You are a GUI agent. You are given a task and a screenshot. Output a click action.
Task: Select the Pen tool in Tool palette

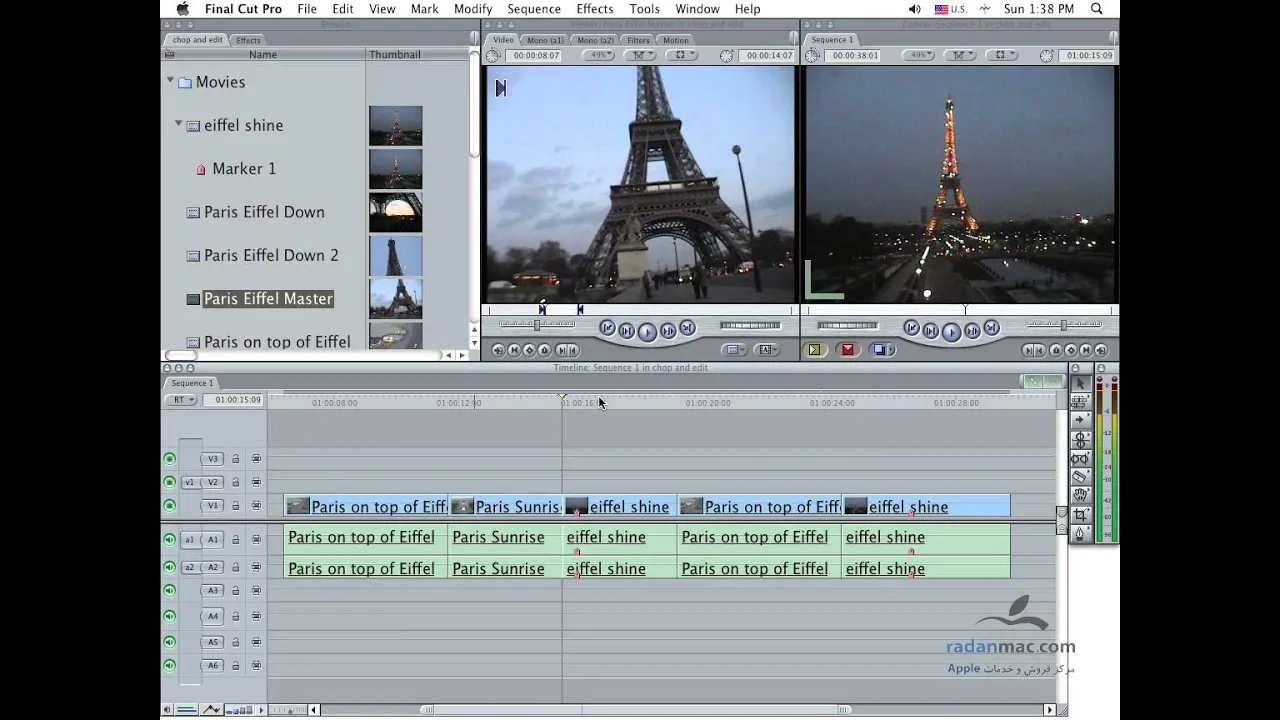coord(1080,534)
